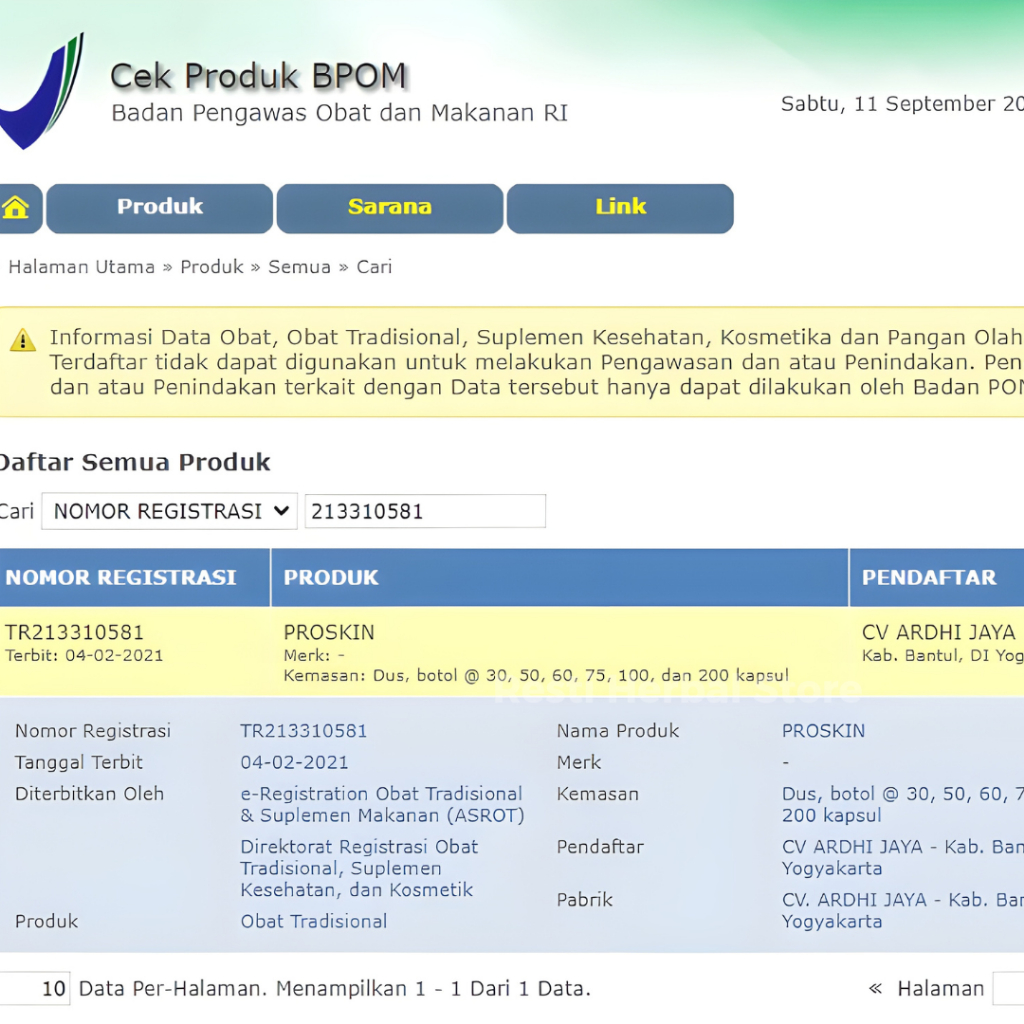The image size is (1024, 1024).
Task: Click the Nomor Registrasi label in the detail panel
Action: click(x=93, y=731)
